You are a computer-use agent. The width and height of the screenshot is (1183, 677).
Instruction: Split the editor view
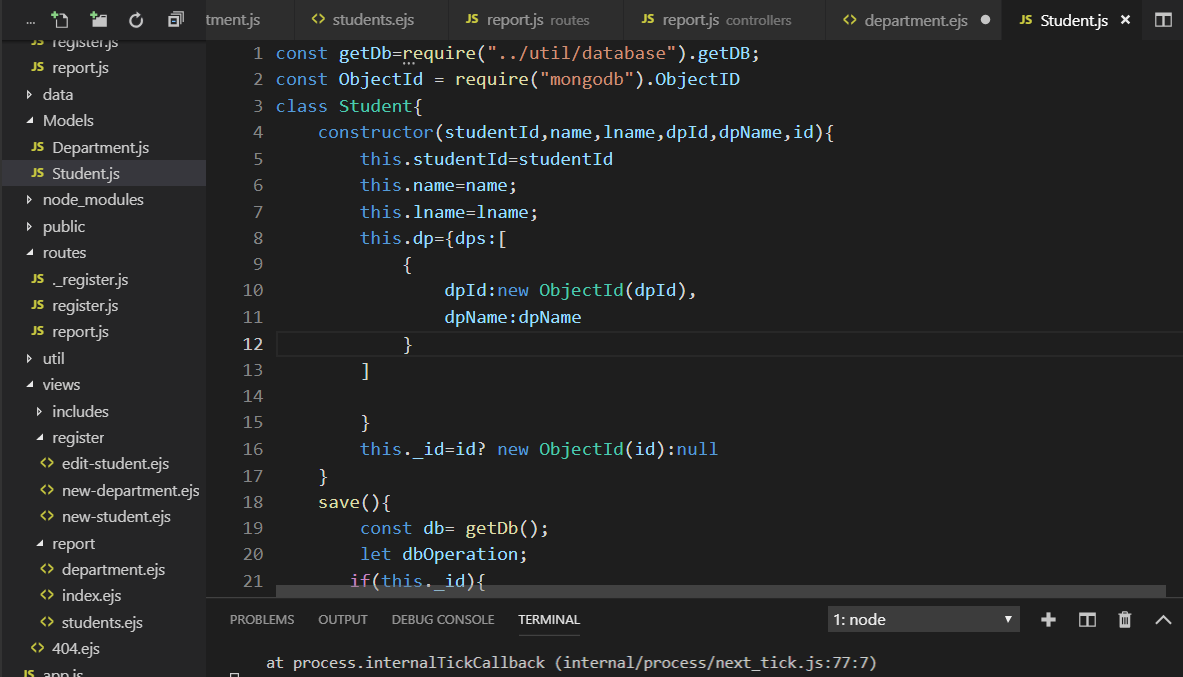1163,20
